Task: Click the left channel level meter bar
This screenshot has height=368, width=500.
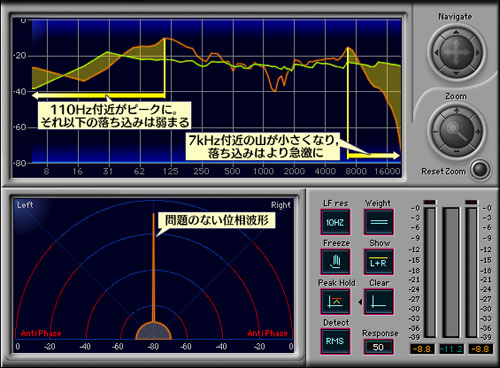Action: (430, 272)
